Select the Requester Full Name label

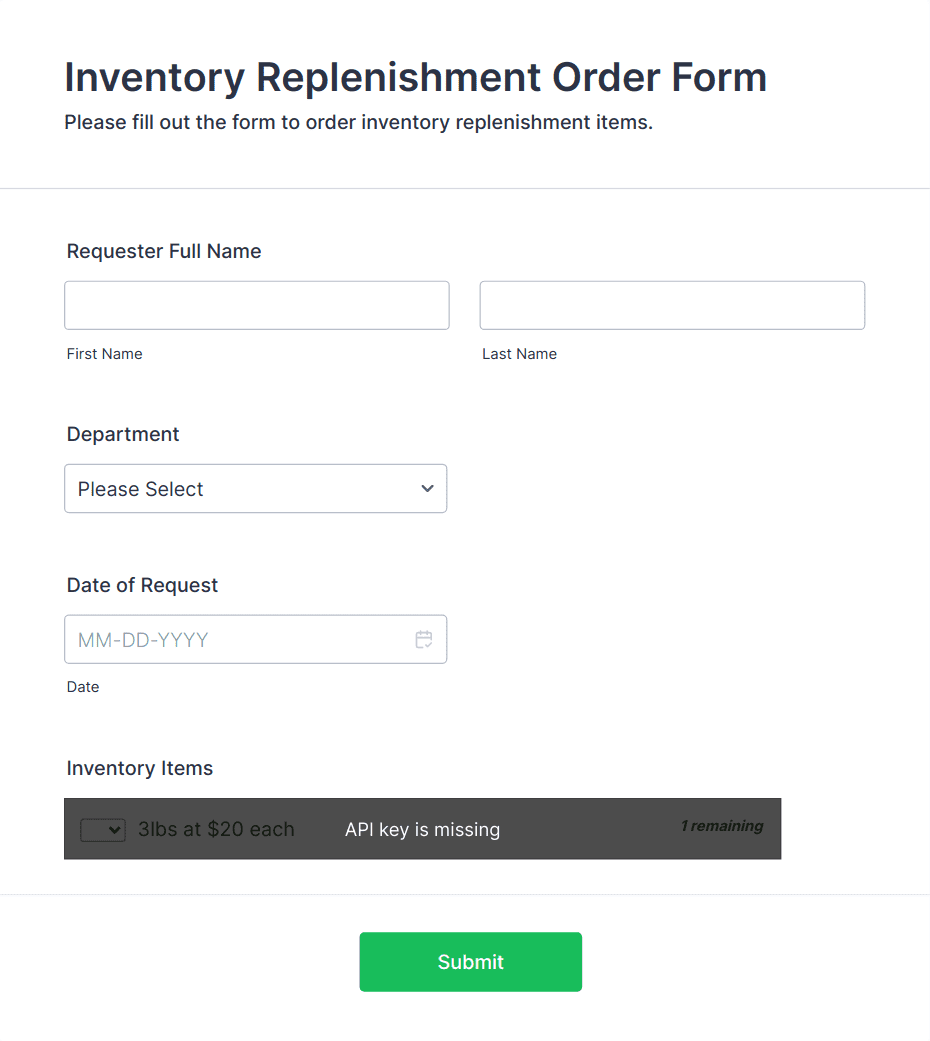click(164, 252)
